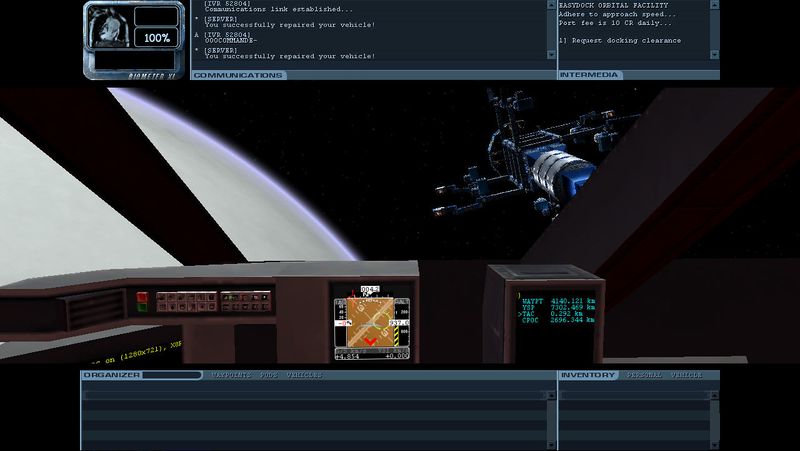Select the YSP 7302.469 km row
This screenshot has height=451, width=800.
pyautogui.click(x=558, y=307)
